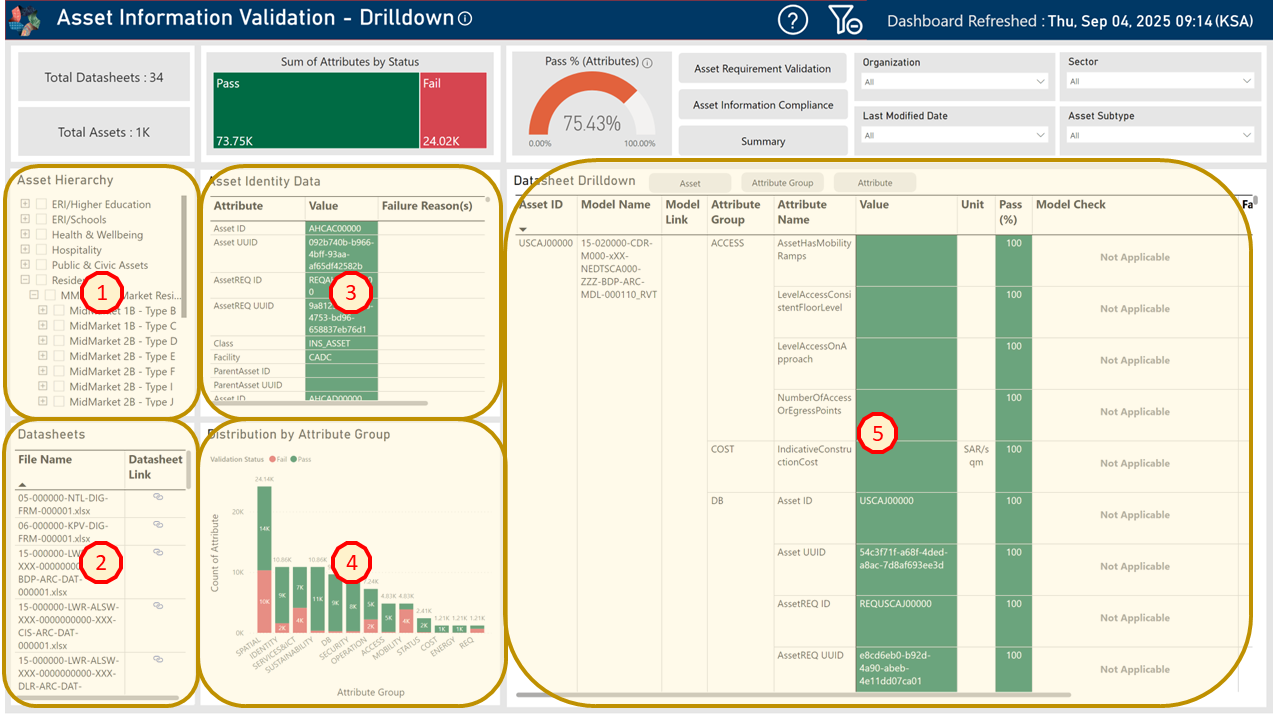Switch drilldown to Attribute Group view
Screen dimensions: 1280x720
click(782, 183)
